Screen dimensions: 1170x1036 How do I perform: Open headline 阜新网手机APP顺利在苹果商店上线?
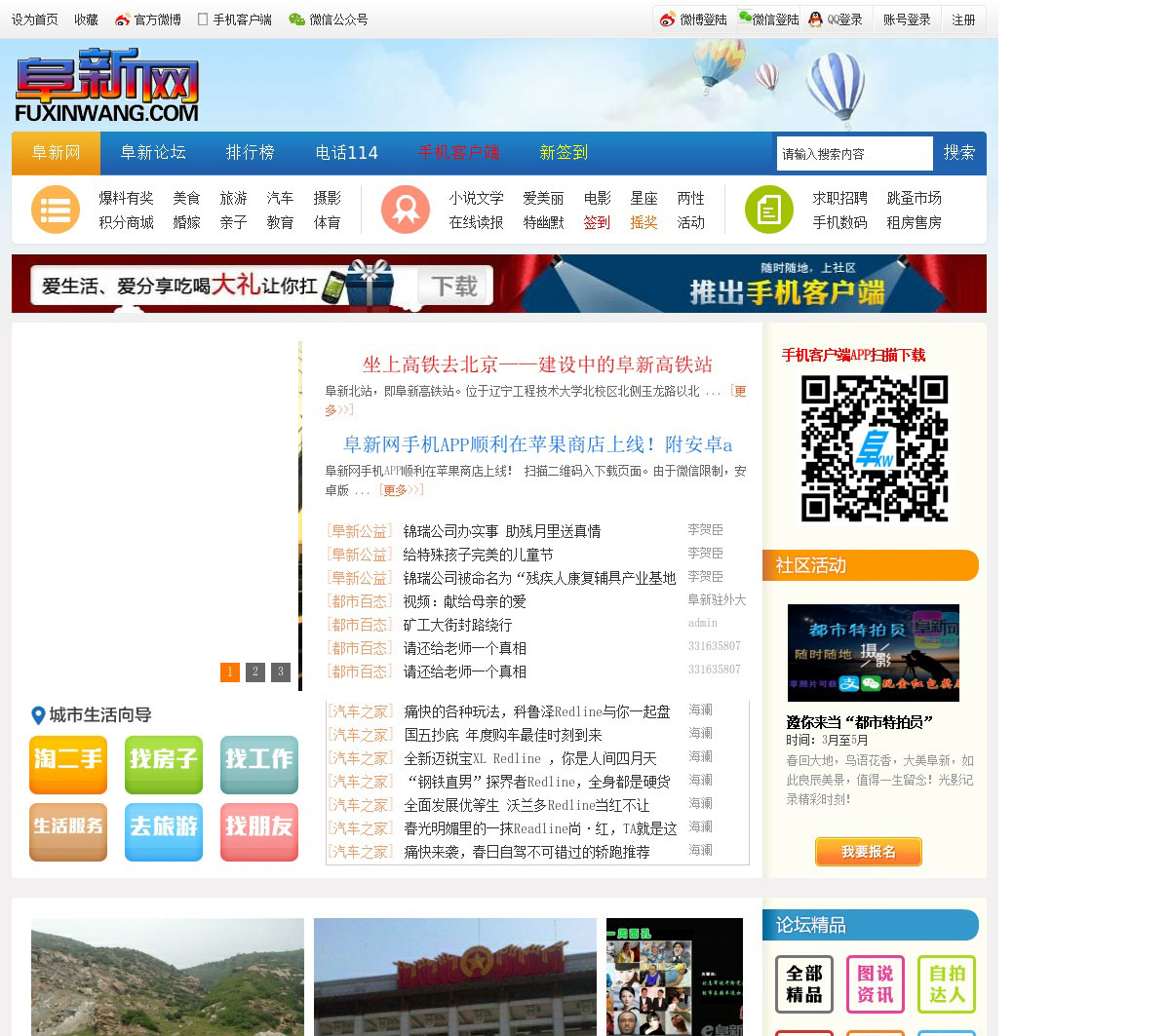point(537,444)
